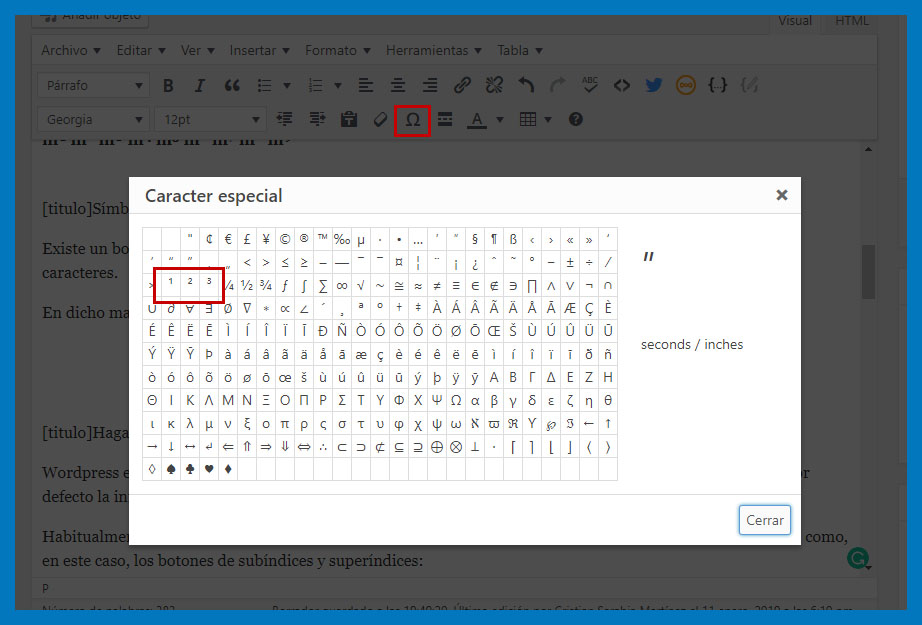Click the Cerrar button
Screen dimensions: 922x625
click(764, 520)
